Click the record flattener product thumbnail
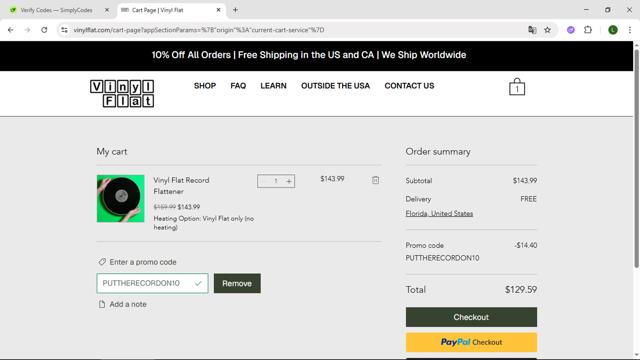Image resolution: width=640 pixels, height=360 pixels. pyautogui.click(x=120, y=198)
